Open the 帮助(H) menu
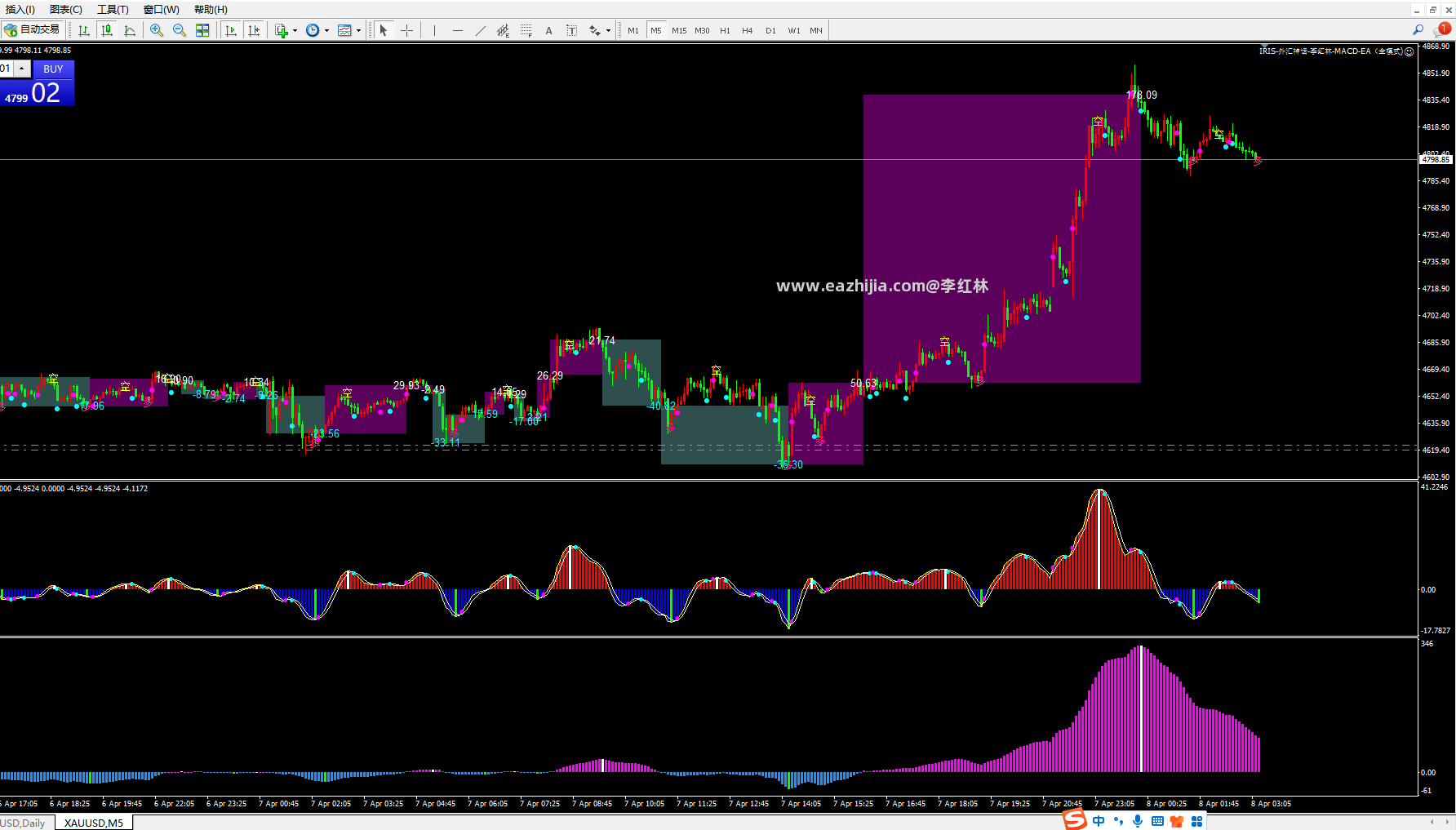The width and height of the screenshot is (1456, 830). (211, 10)
